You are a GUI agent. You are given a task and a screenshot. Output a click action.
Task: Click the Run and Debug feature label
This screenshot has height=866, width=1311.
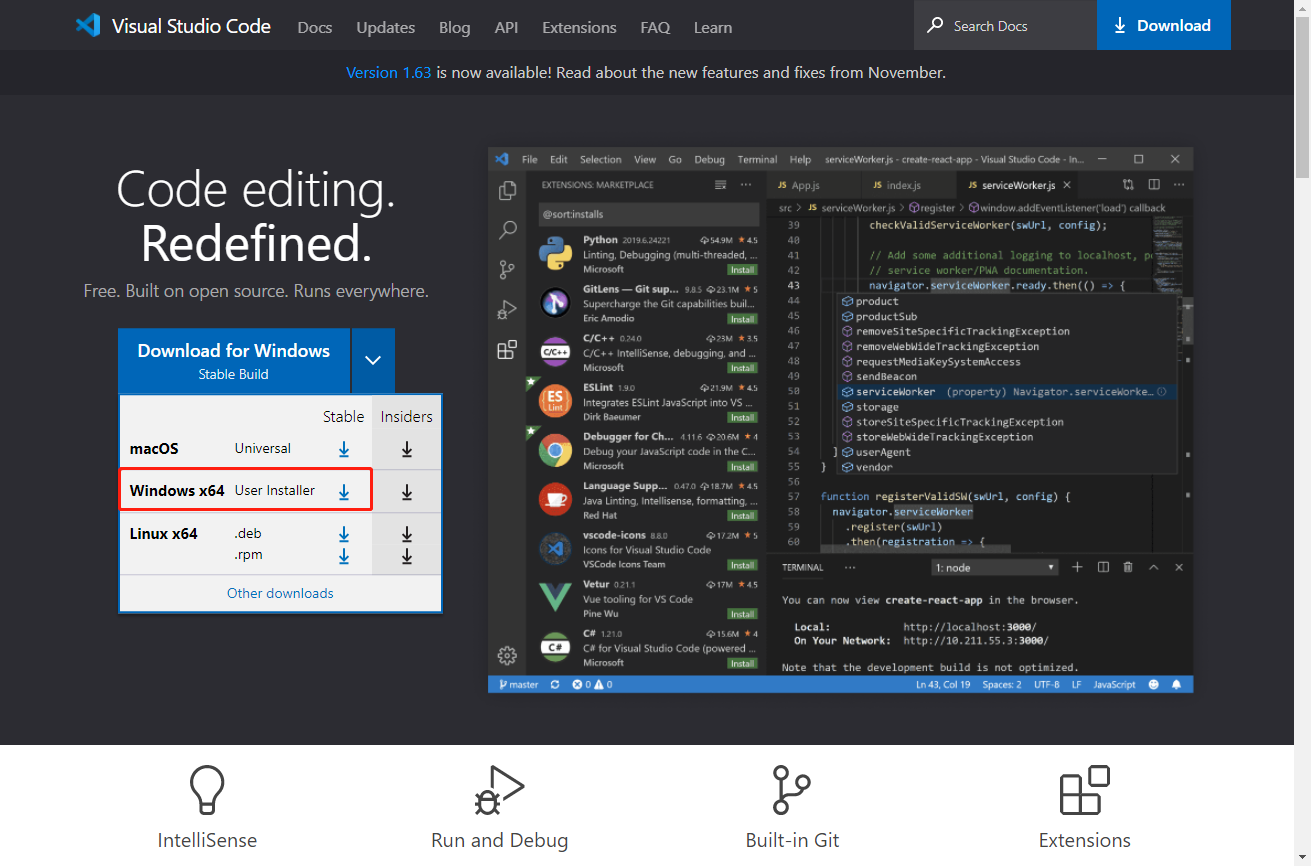click(499, 840)
